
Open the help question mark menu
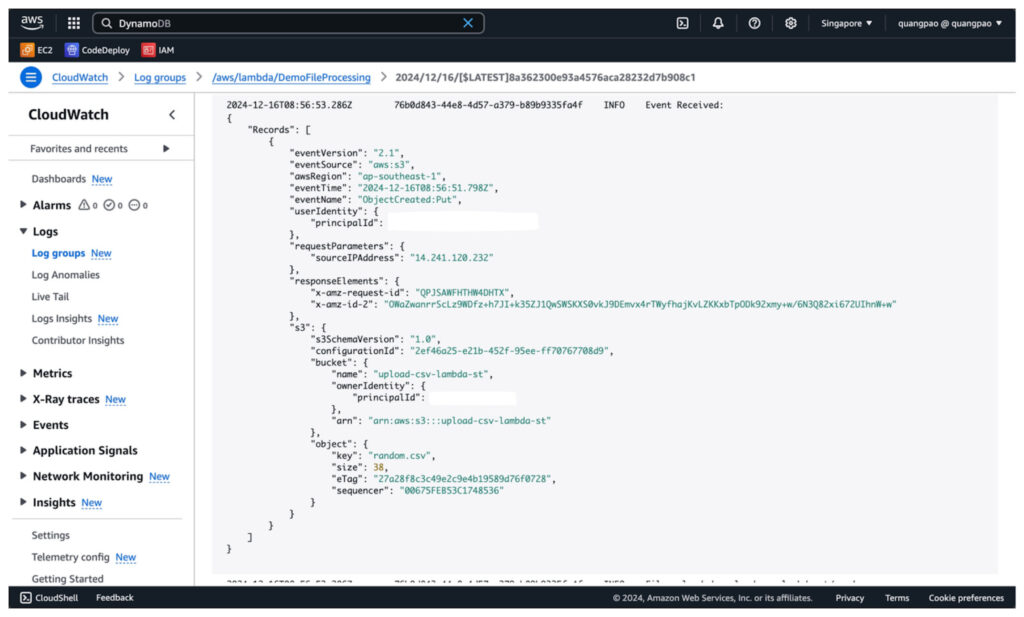point(754,23)
